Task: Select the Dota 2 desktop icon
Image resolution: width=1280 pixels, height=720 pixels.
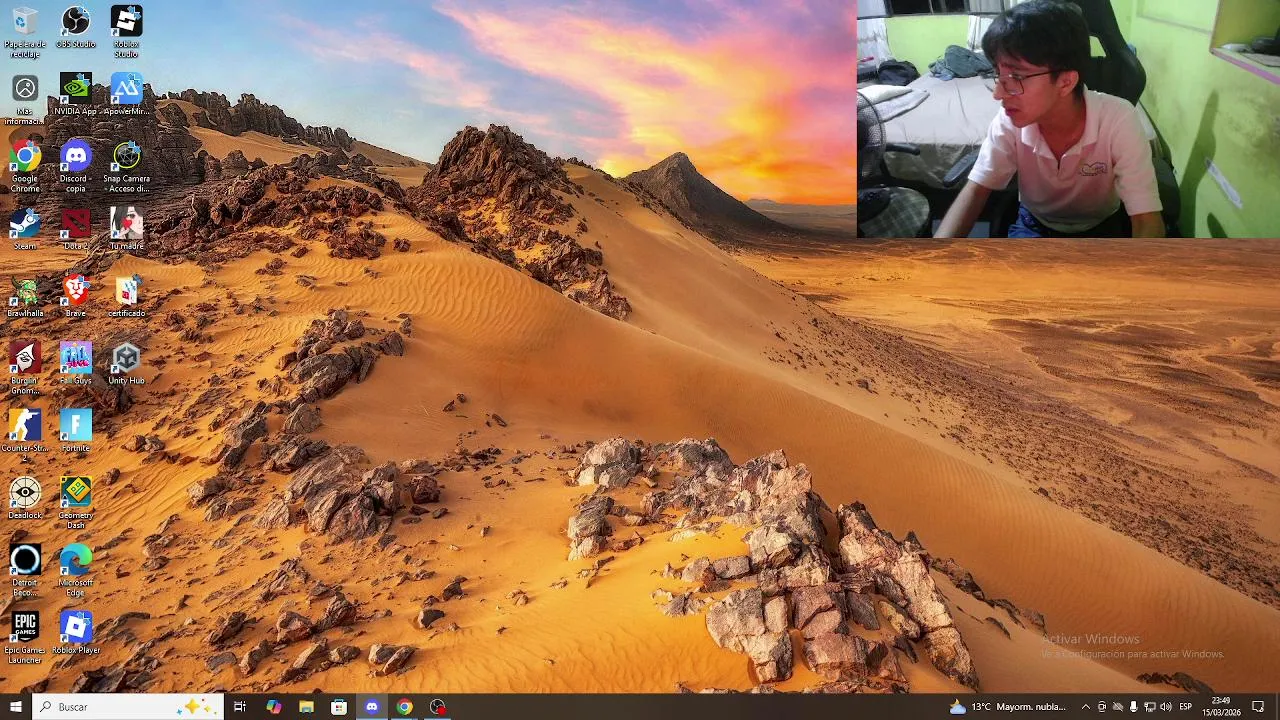Action: 76,229
